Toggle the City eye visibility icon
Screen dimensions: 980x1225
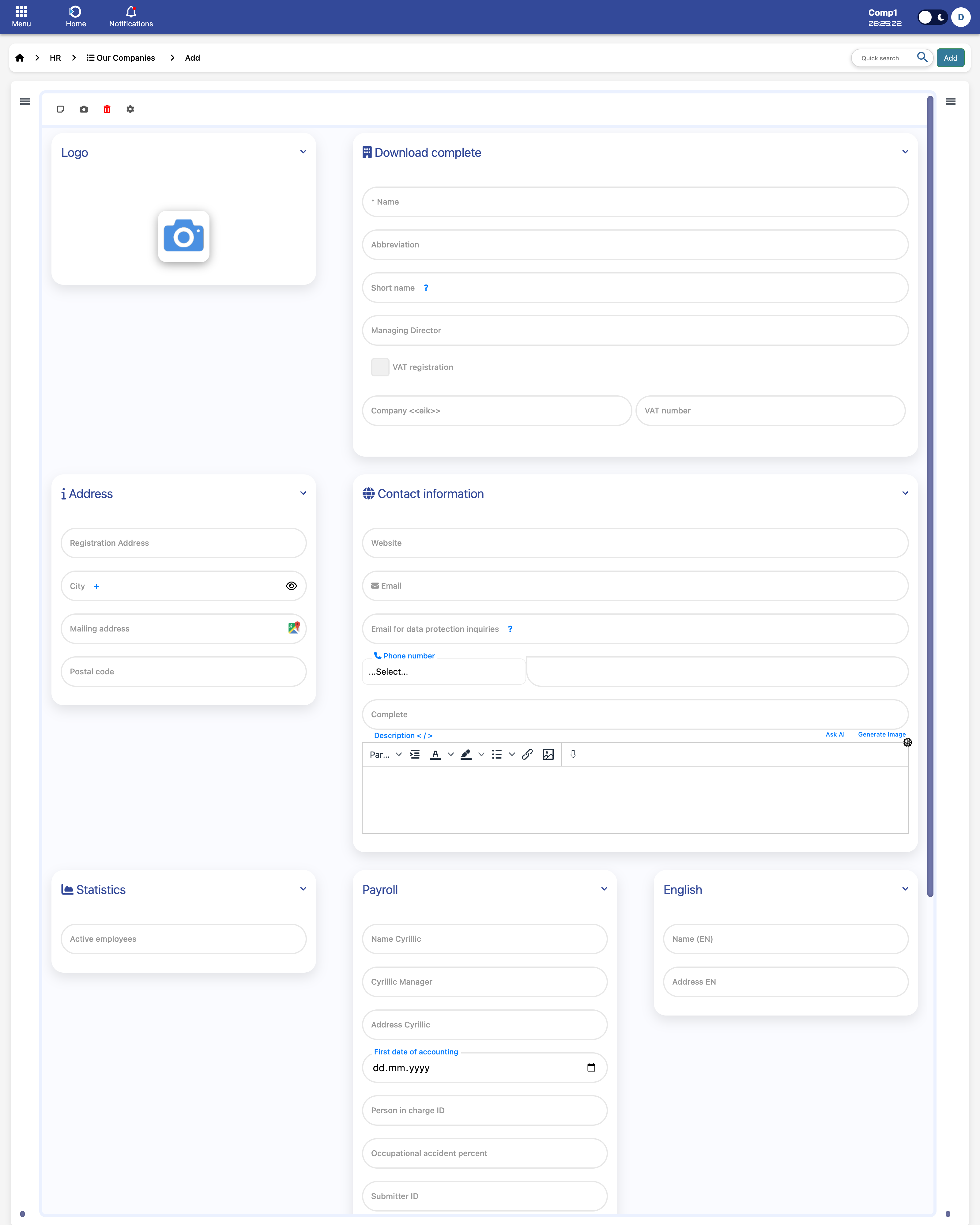pyautogui.click(x=292, y=586)
